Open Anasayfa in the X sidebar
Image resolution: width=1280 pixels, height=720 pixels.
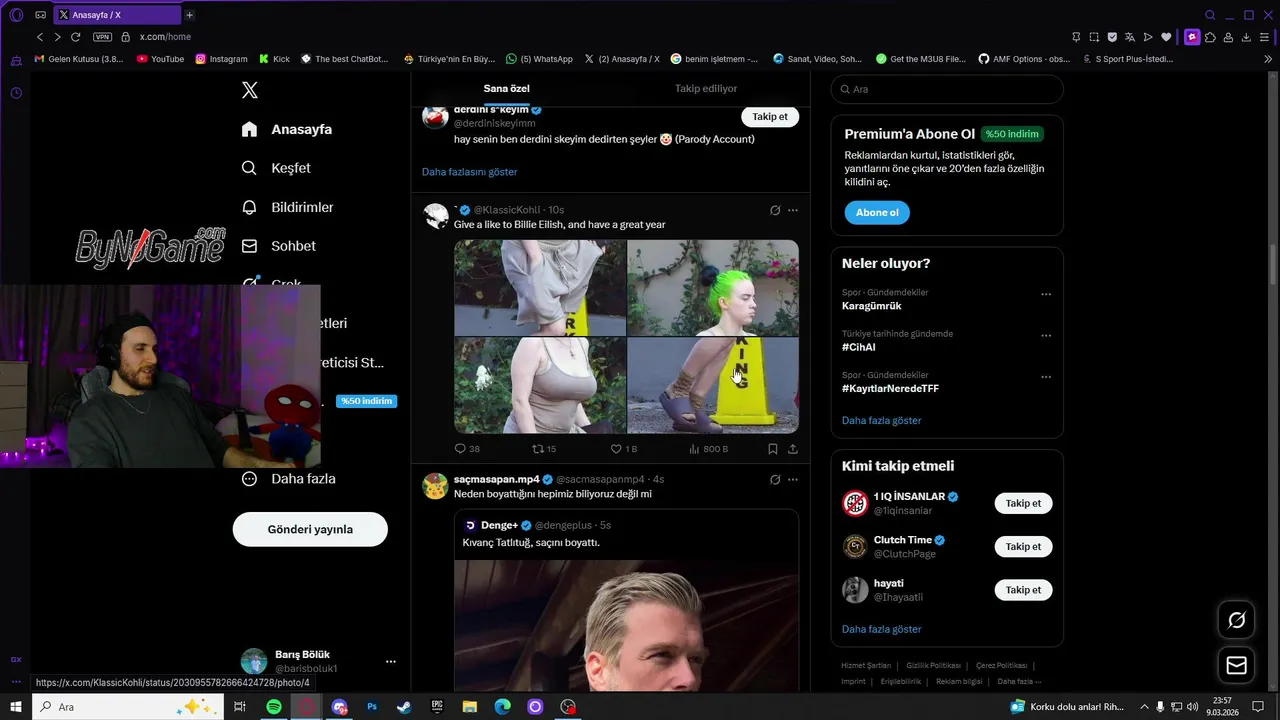287,129
